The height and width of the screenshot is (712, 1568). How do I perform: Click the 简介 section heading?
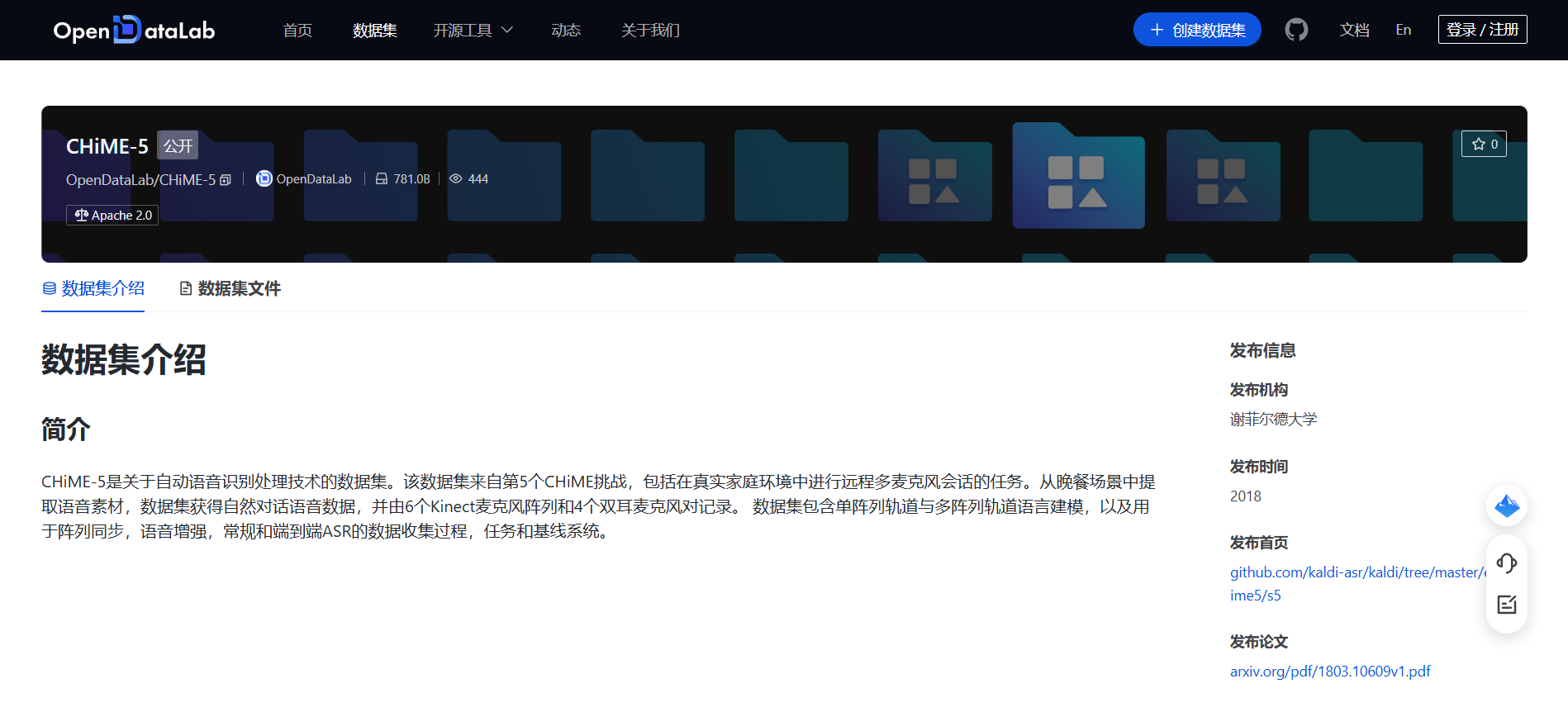66,430
